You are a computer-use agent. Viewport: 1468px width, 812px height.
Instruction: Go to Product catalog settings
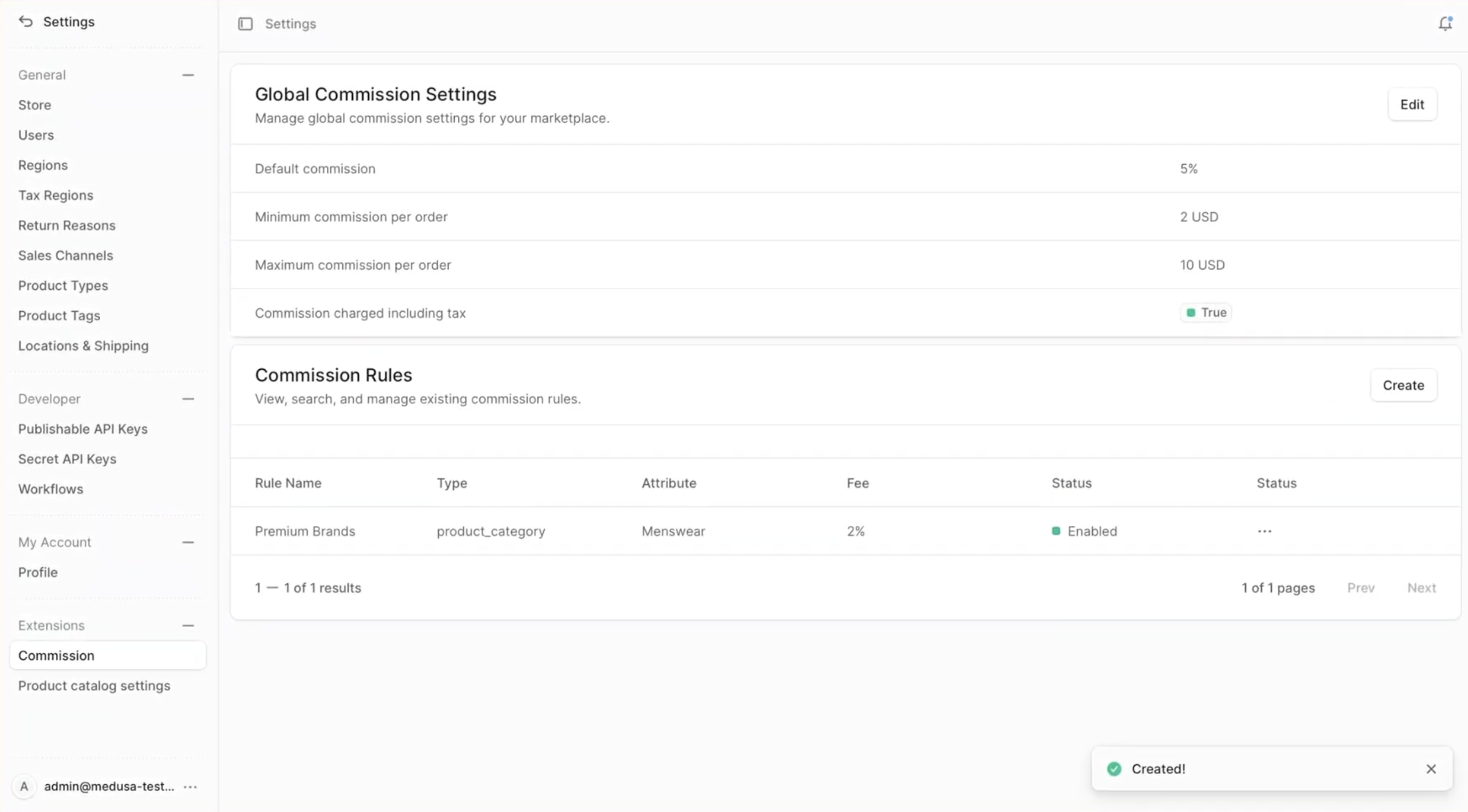click(94, 686)
